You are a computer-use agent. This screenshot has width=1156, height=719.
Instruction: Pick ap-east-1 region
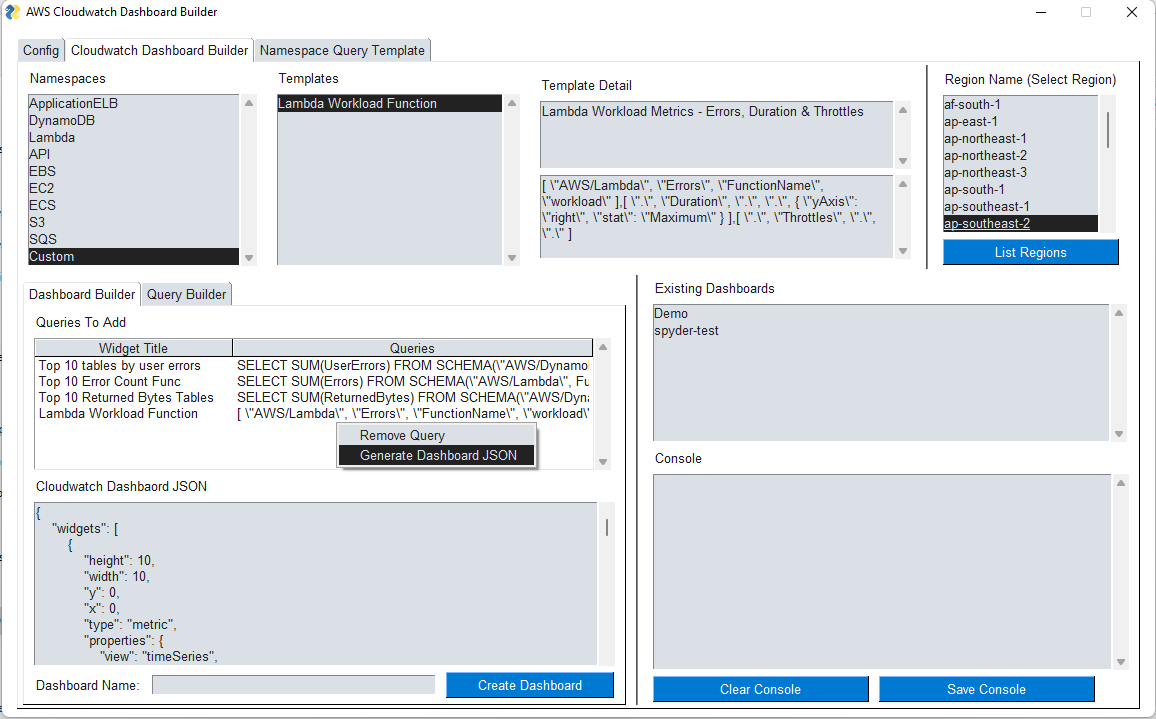1020,122
